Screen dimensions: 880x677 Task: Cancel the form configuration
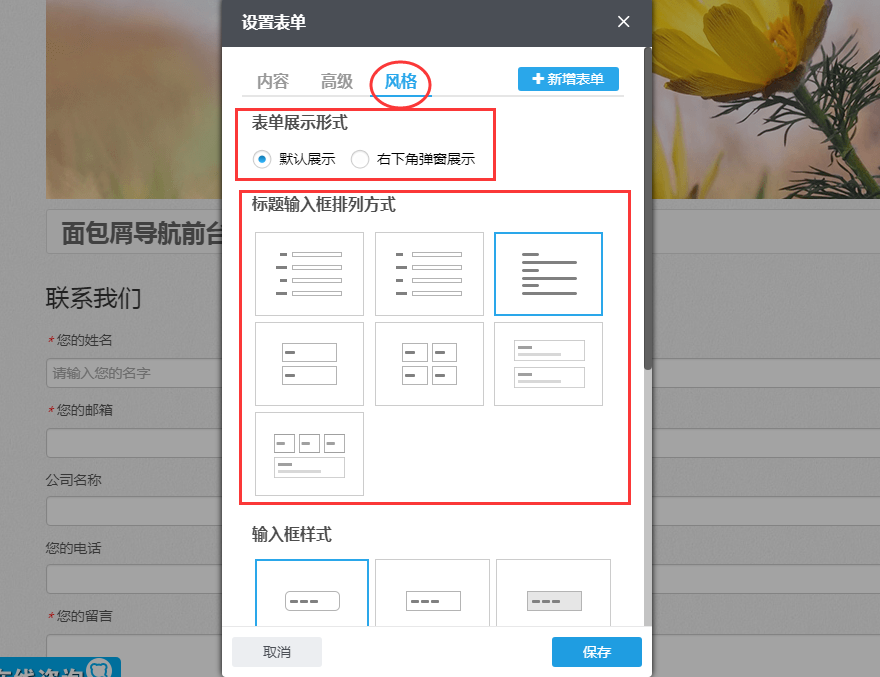[277, 651]
